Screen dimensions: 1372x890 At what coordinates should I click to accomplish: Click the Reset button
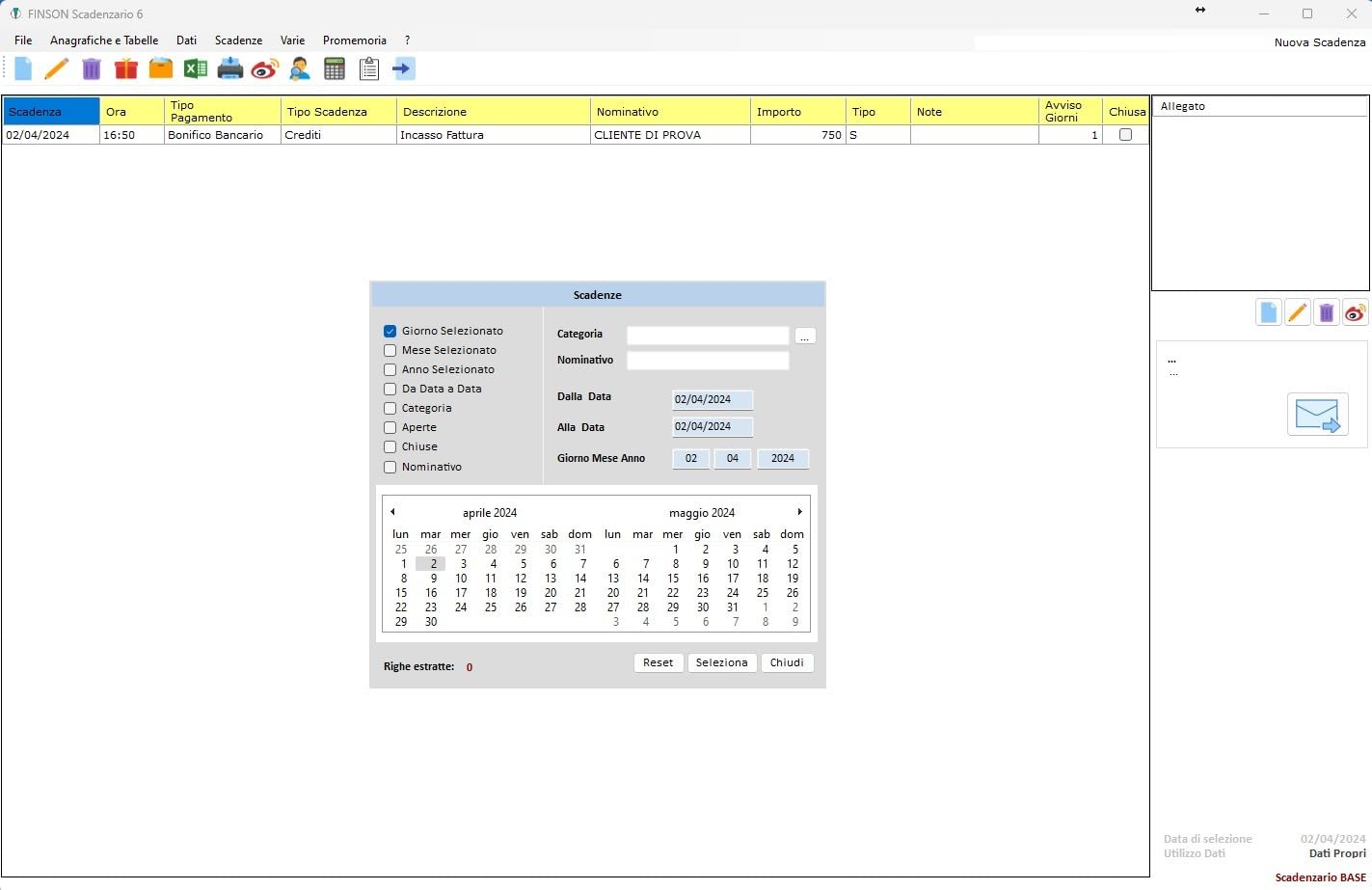click(659, 662)
